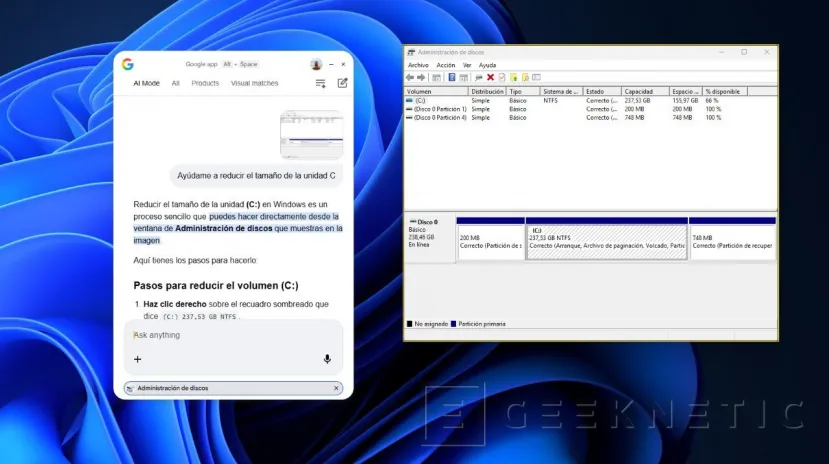This screenshot has height=464, width=829.
Task: Open the Archivo menu
Action: (x=418, y=66)
